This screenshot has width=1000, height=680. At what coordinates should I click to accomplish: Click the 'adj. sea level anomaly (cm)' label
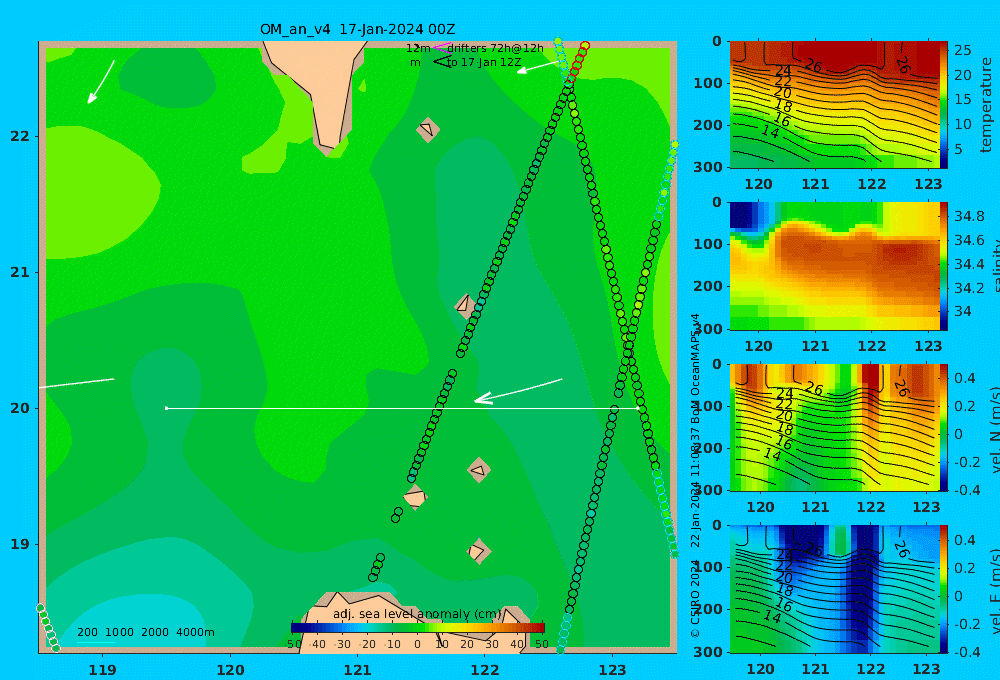[x=417, y=614]
